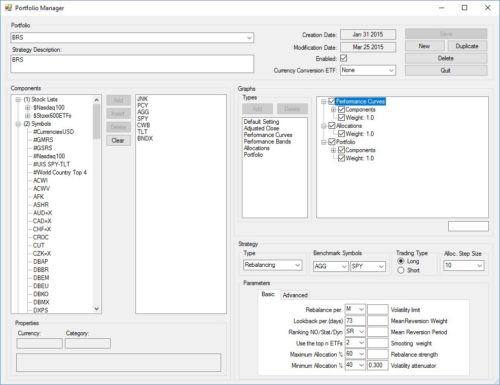
Task: Switch to the Advanced parameters tab
Action: pos(295,295)
